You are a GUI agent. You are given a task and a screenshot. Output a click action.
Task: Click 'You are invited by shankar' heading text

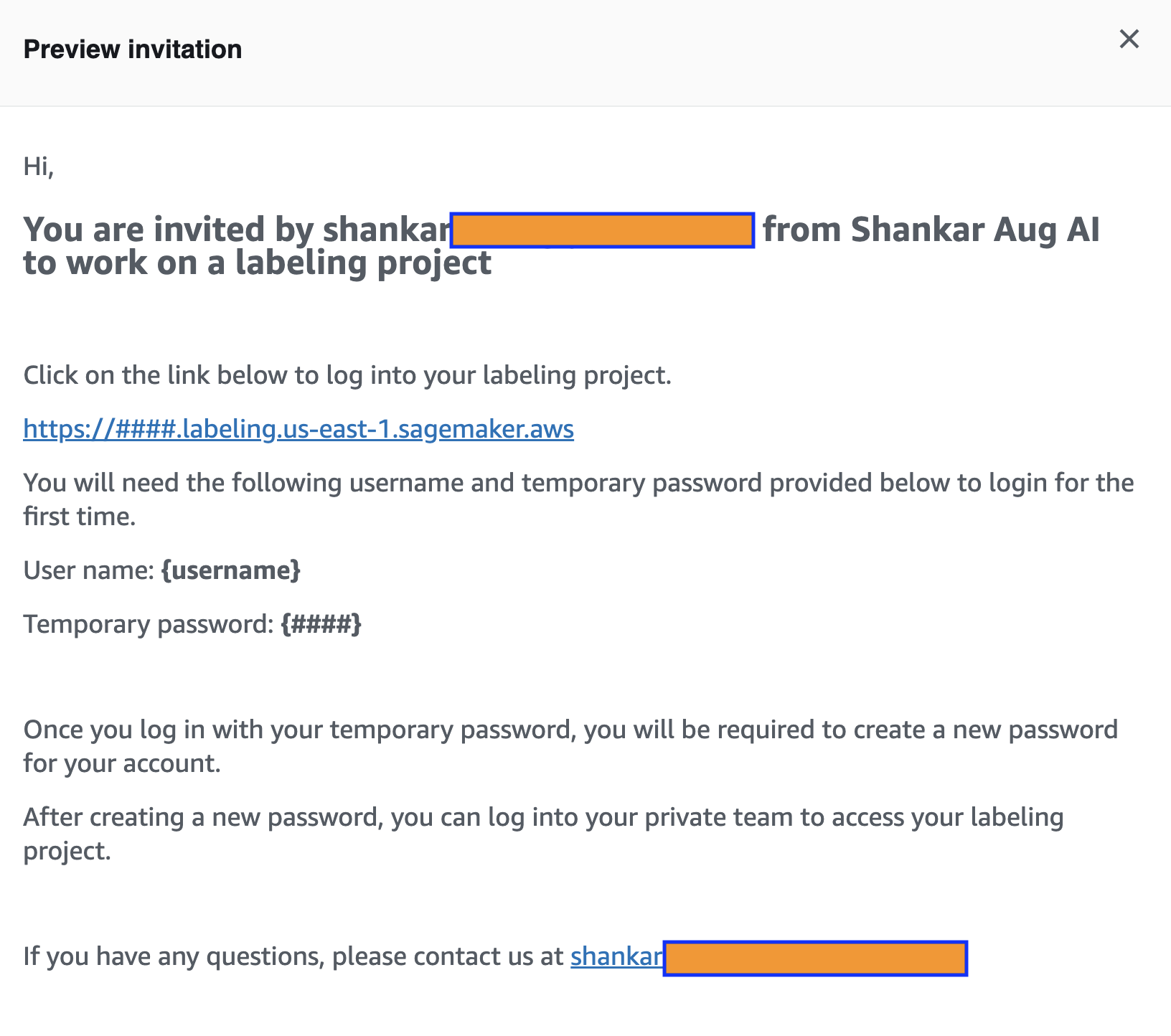pyautogui.click(x=237, y=230)
